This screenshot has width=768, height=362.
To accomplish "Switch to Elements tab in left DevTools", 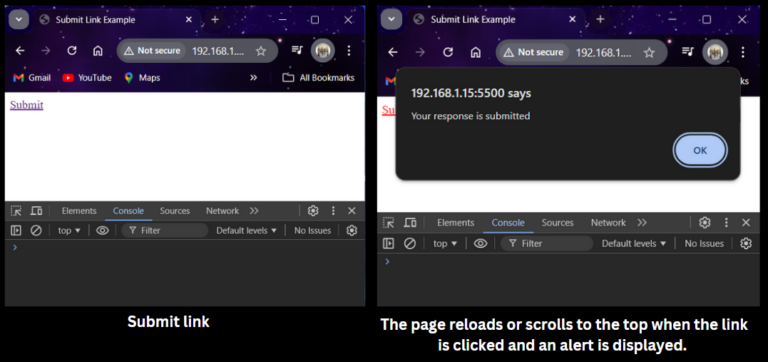I will [x=79, y=211].
